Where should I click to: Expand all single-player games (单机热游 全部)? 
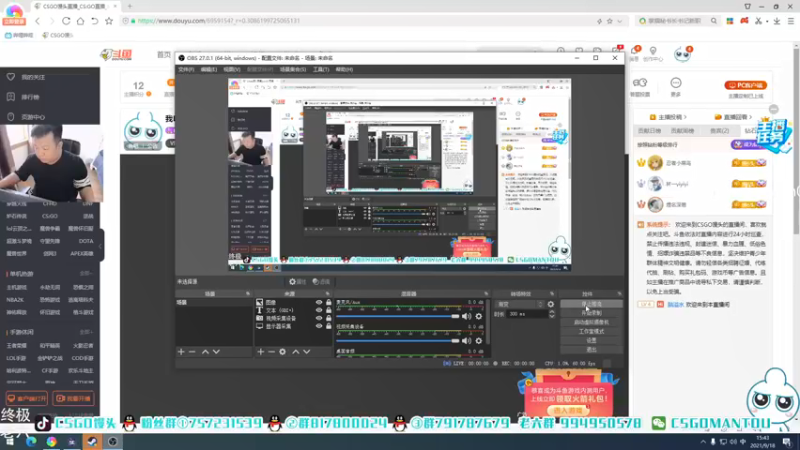click(x=86, y=274)
